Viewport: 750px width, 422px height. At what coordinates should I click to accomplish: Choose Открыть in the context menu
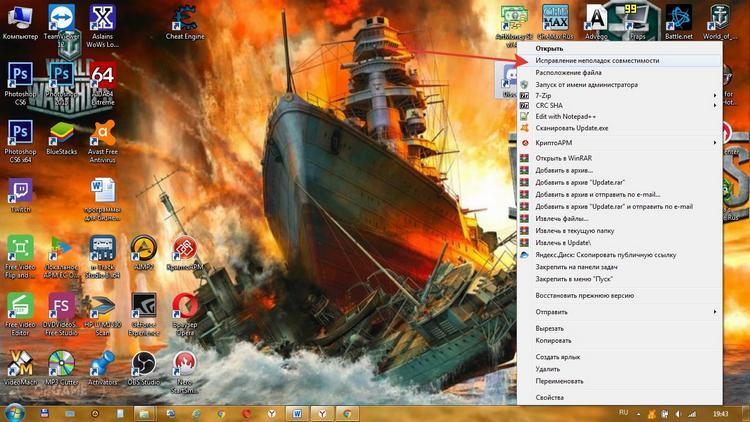point(620,48)
